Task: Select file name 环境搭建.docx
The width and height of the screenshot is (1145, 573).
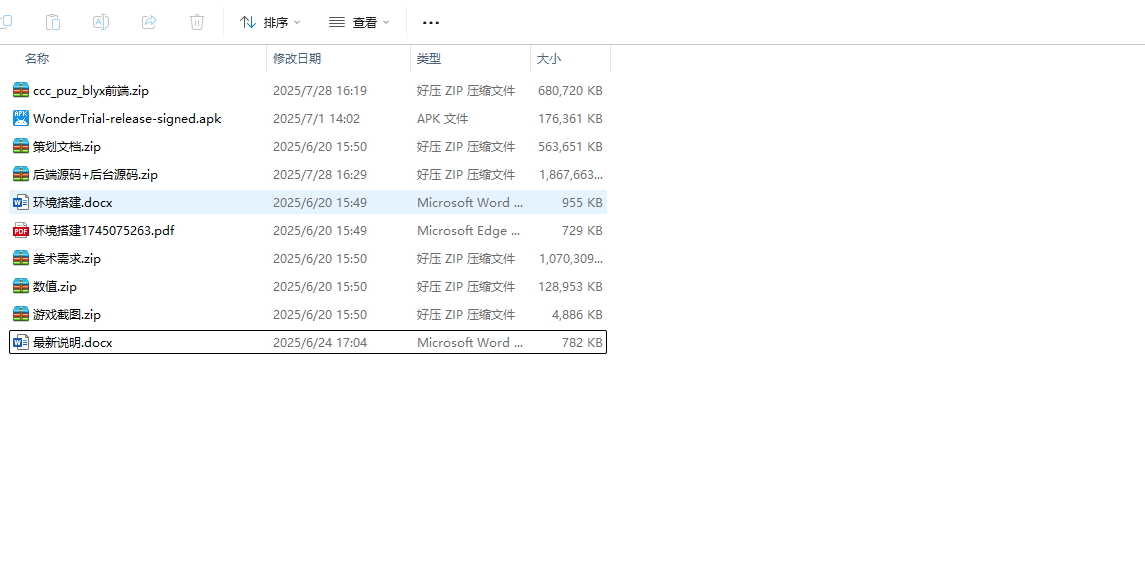Action: [72, 202]
